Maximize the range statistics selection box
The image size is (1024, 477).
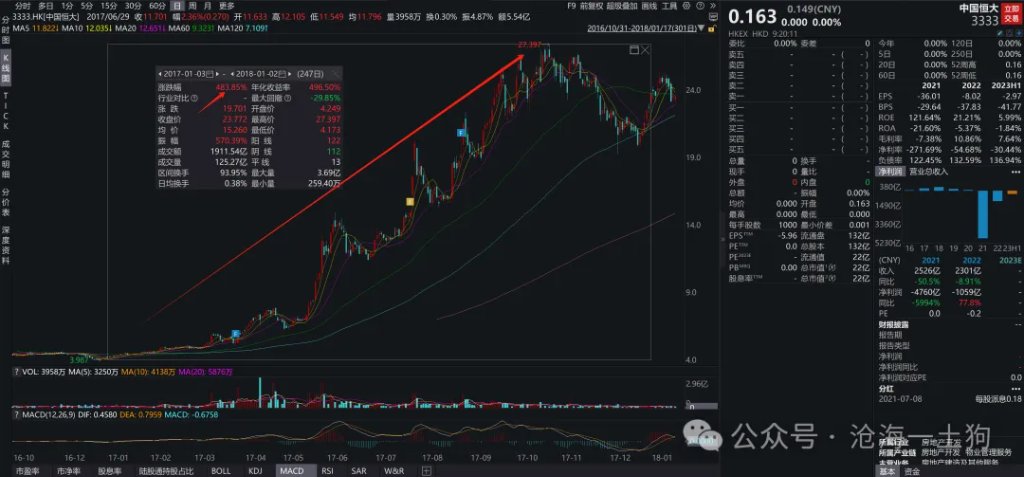click(633, 50)
